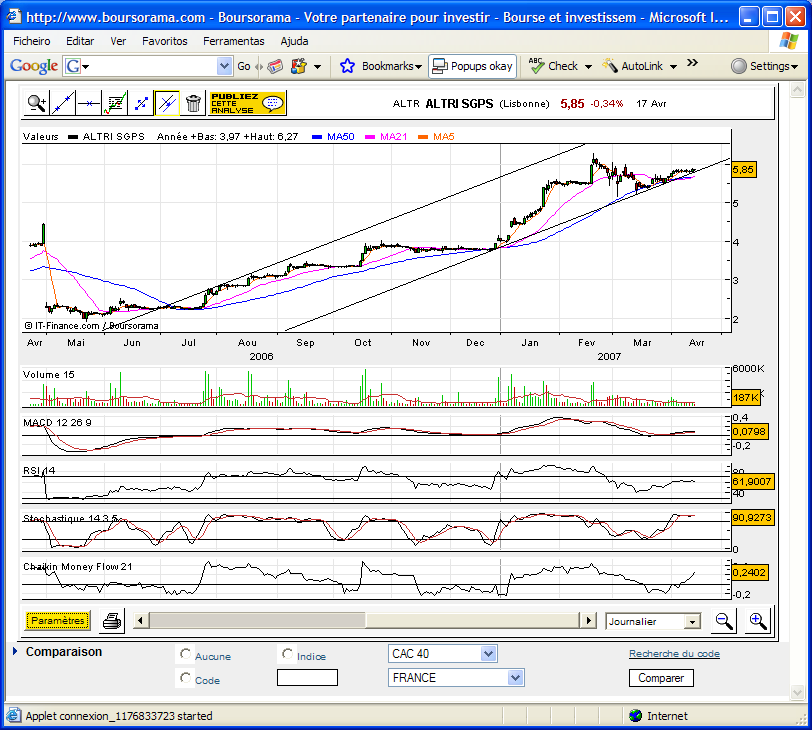The height and width of the screenshot is (730, 812).
Task: Open the Google G search type dropdown
Action: 77,66
